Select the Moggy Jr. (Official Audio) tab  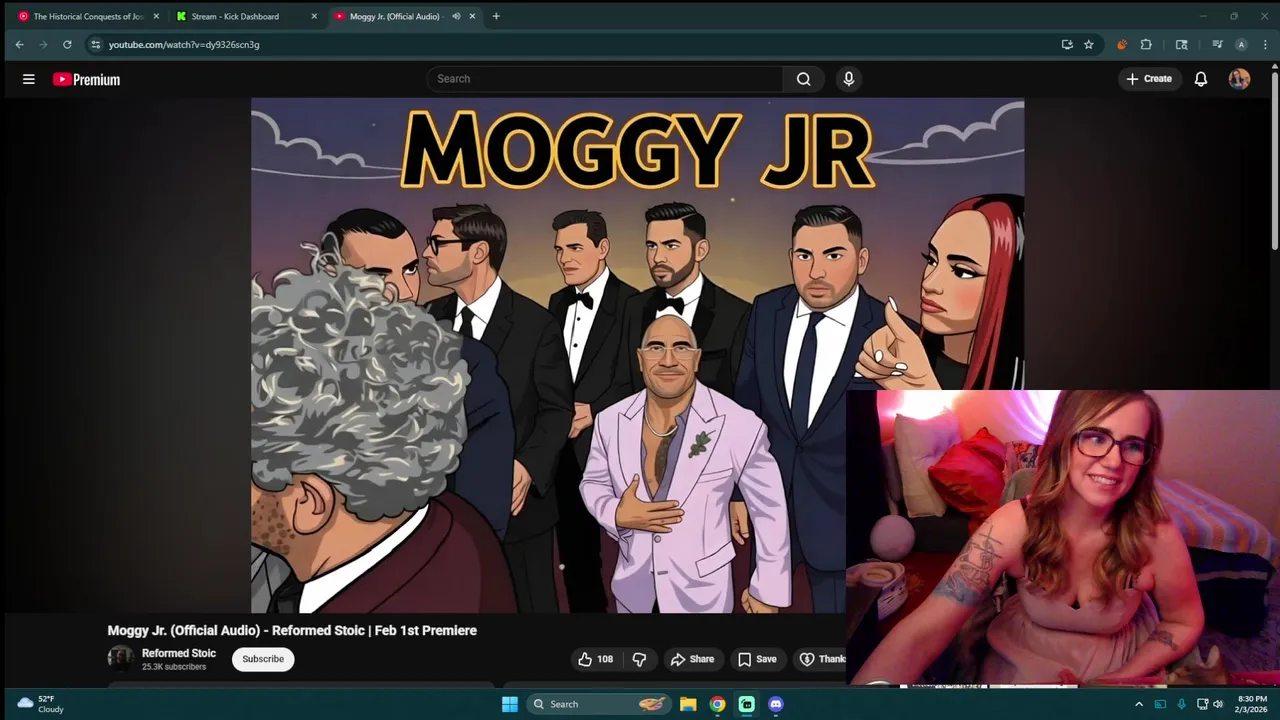(x=404, y=16)
